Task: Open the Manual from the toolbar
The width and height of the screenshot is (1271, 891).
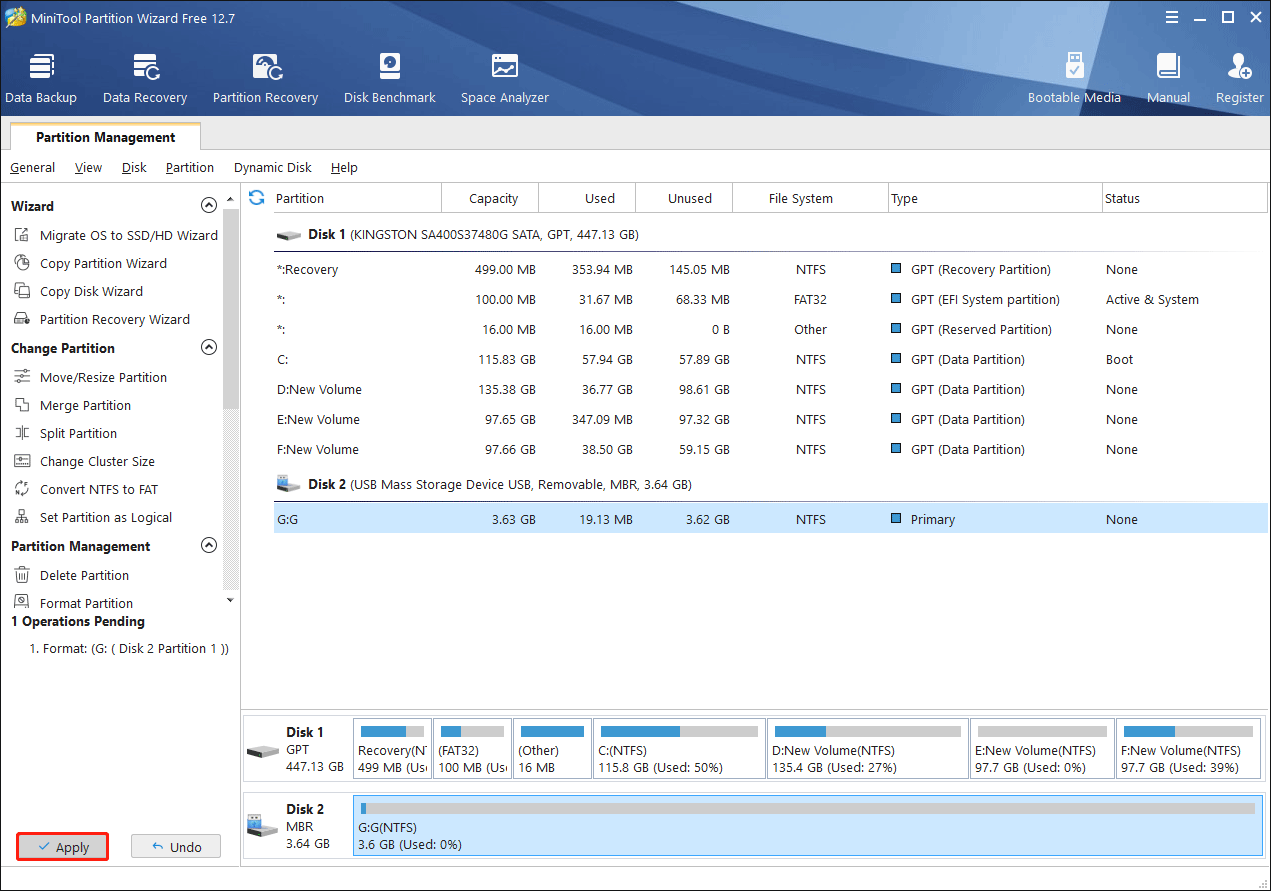Action: pyautogui.click(x=1168, y=78)
